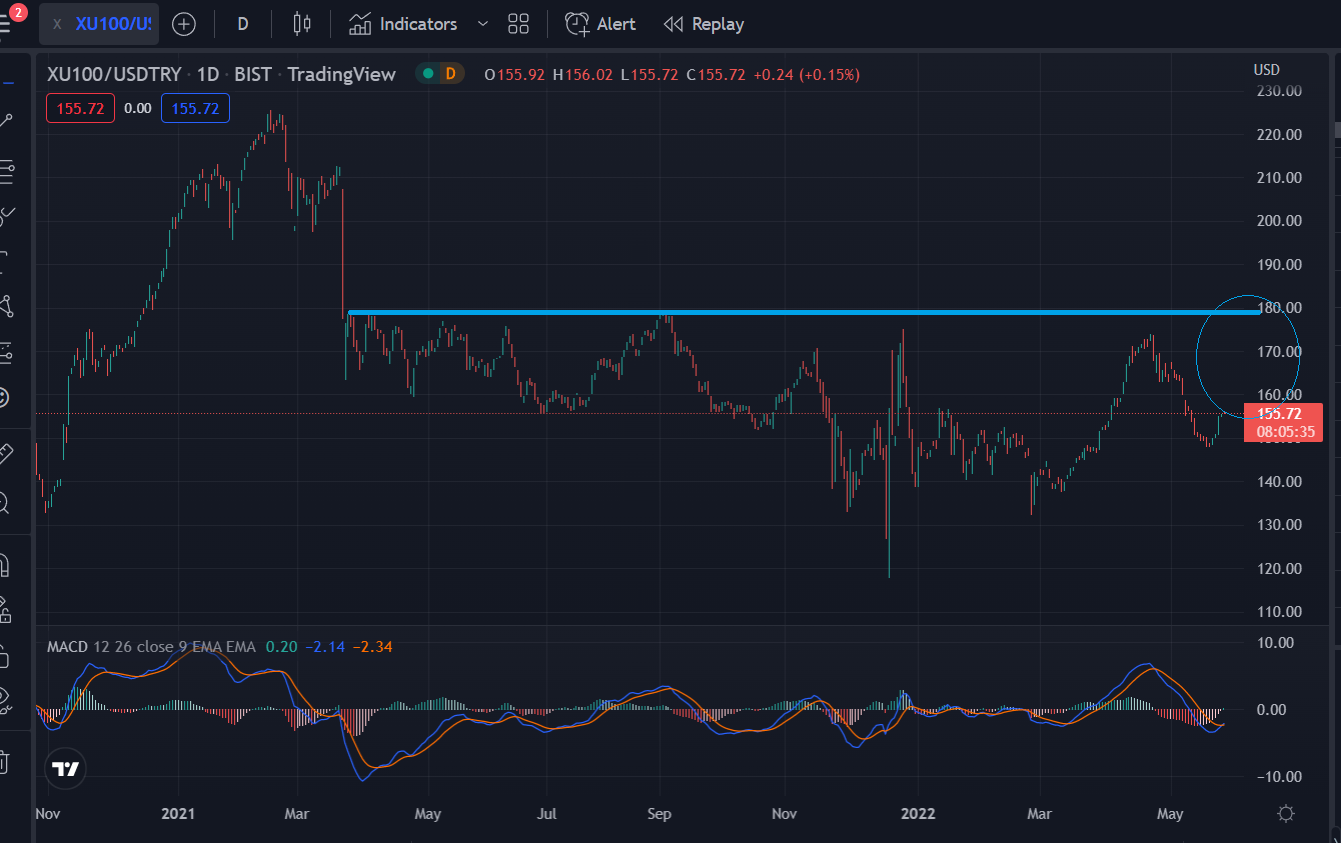Screen dimensions: 1341x843
Task: Click the TradingView logo on chart
Action: click(66, 769)
